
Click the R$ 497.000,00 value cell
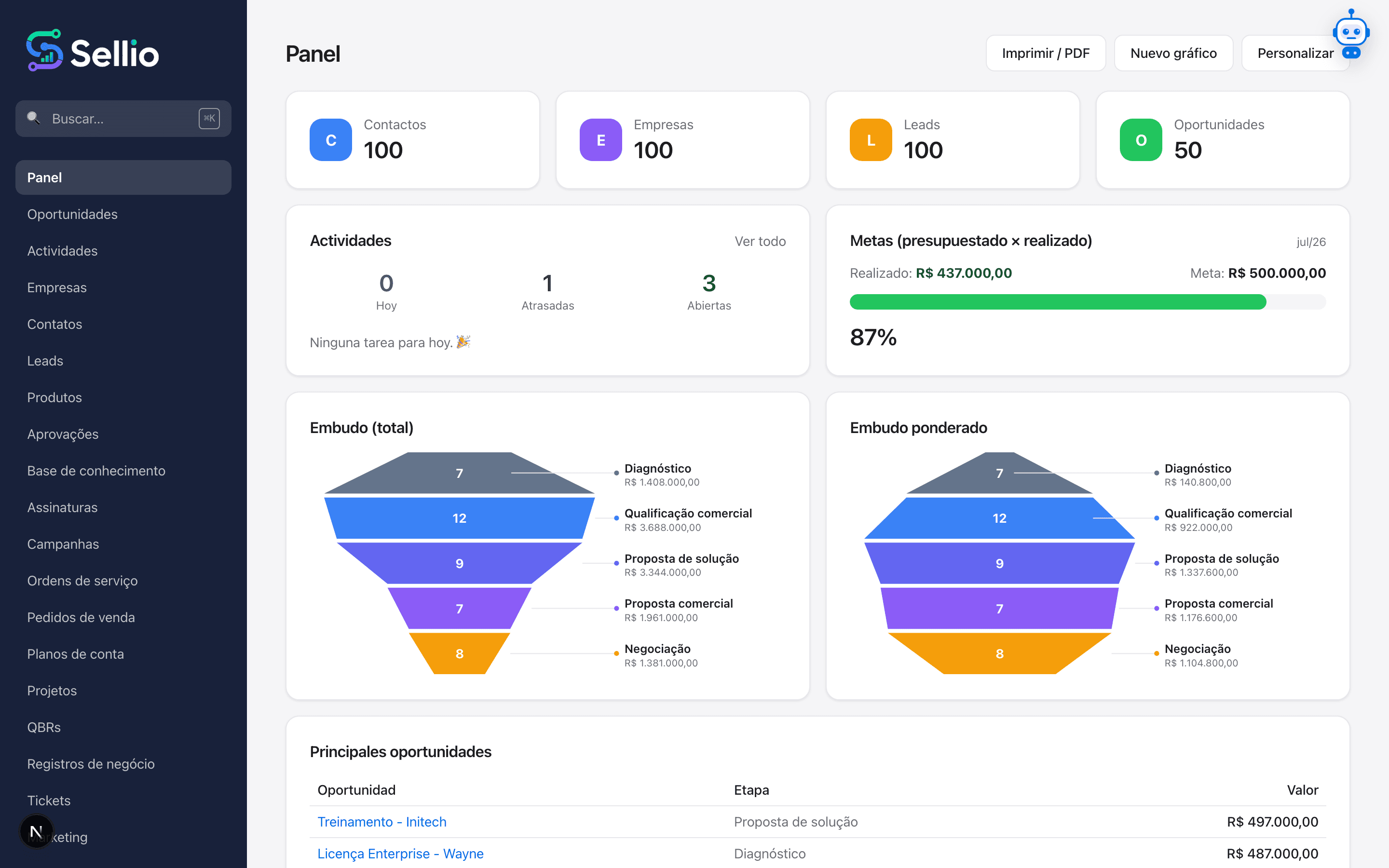pyautogui.click(x=1272, y=822)
